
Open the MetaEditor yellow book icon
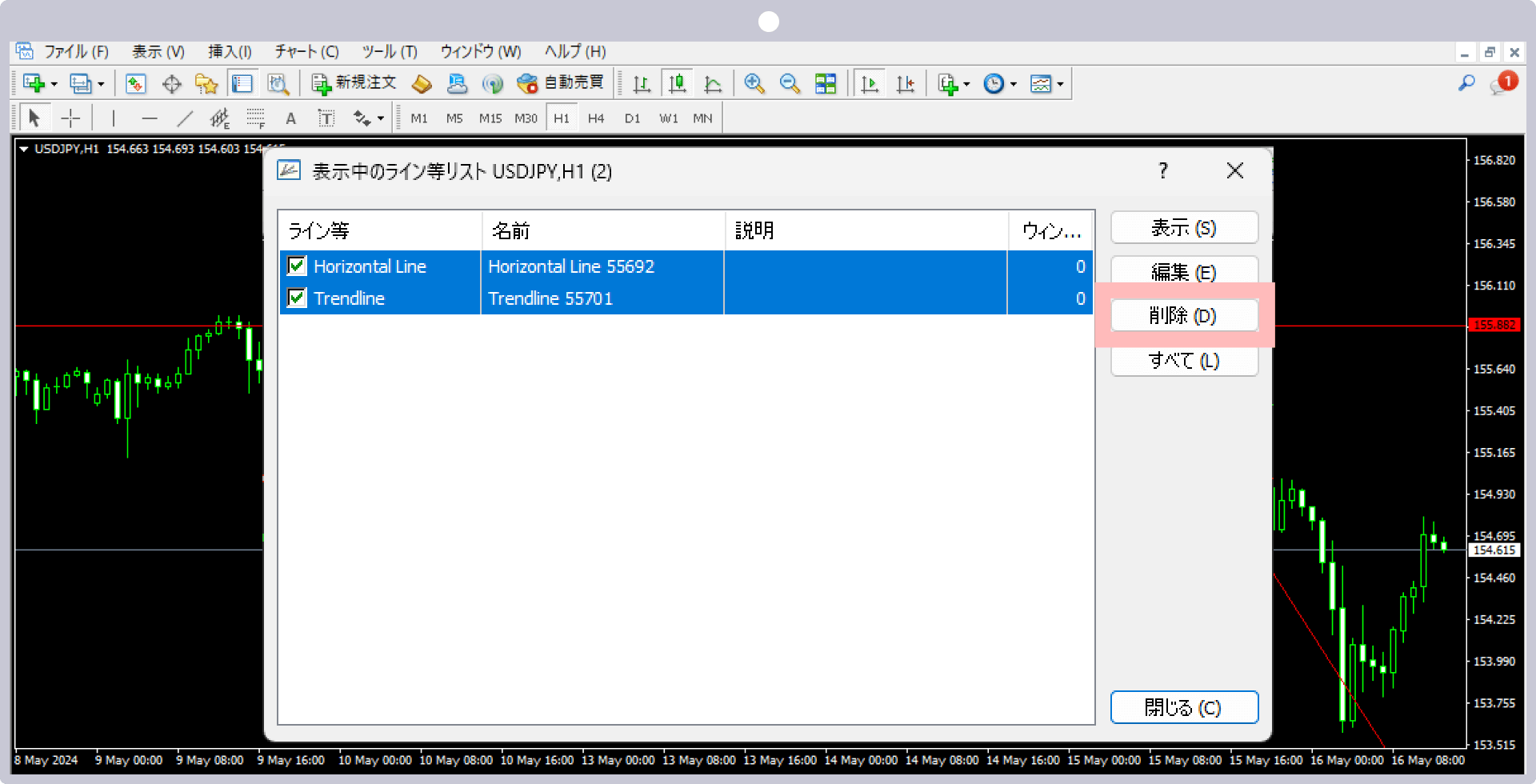[x=422, y=83]
